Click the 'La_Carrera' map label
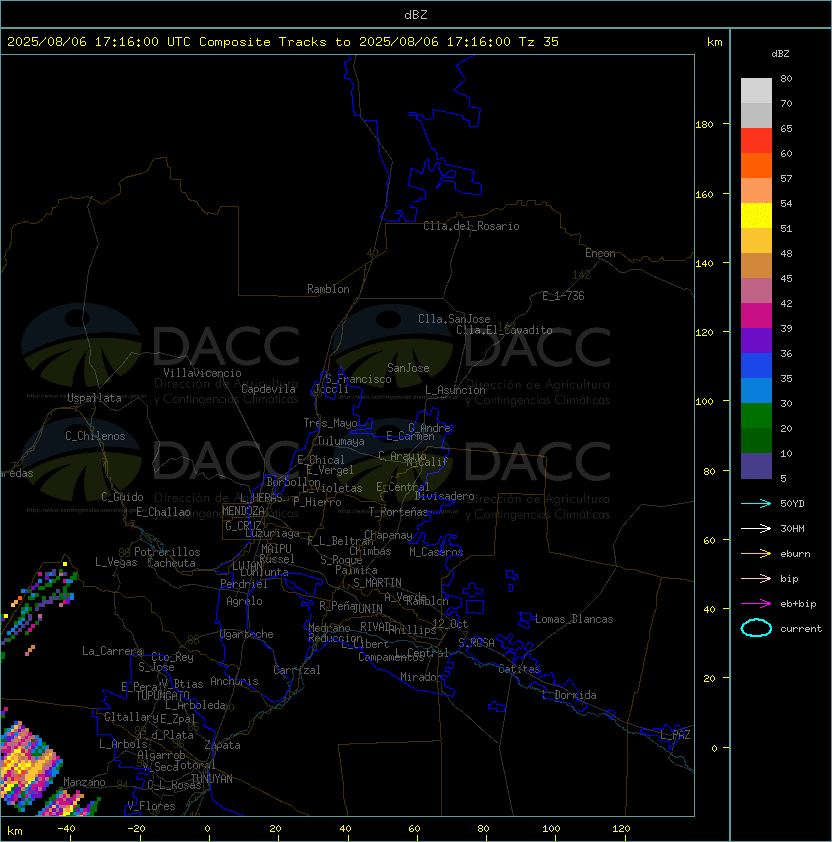Image resolution: width=832 pixels, height=842 pixels. coord(112,651)
